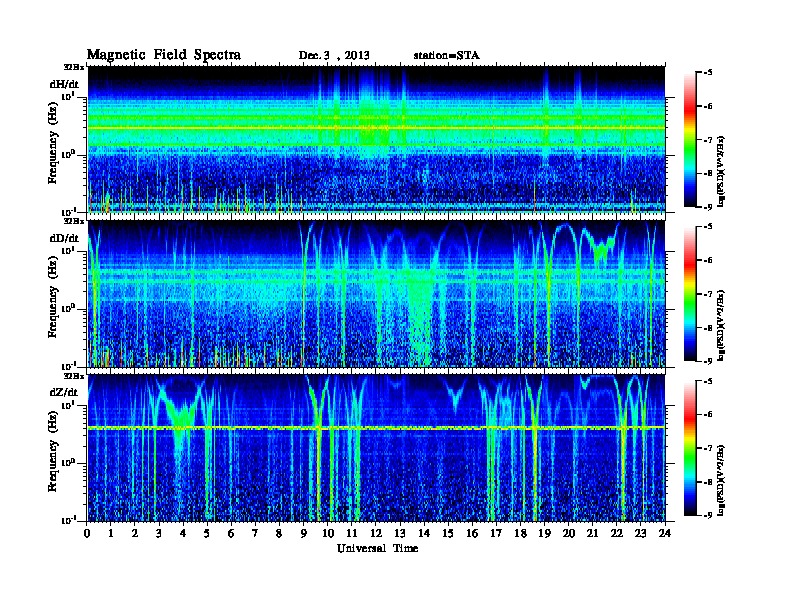Click the '15' hour tick on time axis
The width and height of the screenshot is (792, 612).
pyautogui.click(x=448, y=534)
